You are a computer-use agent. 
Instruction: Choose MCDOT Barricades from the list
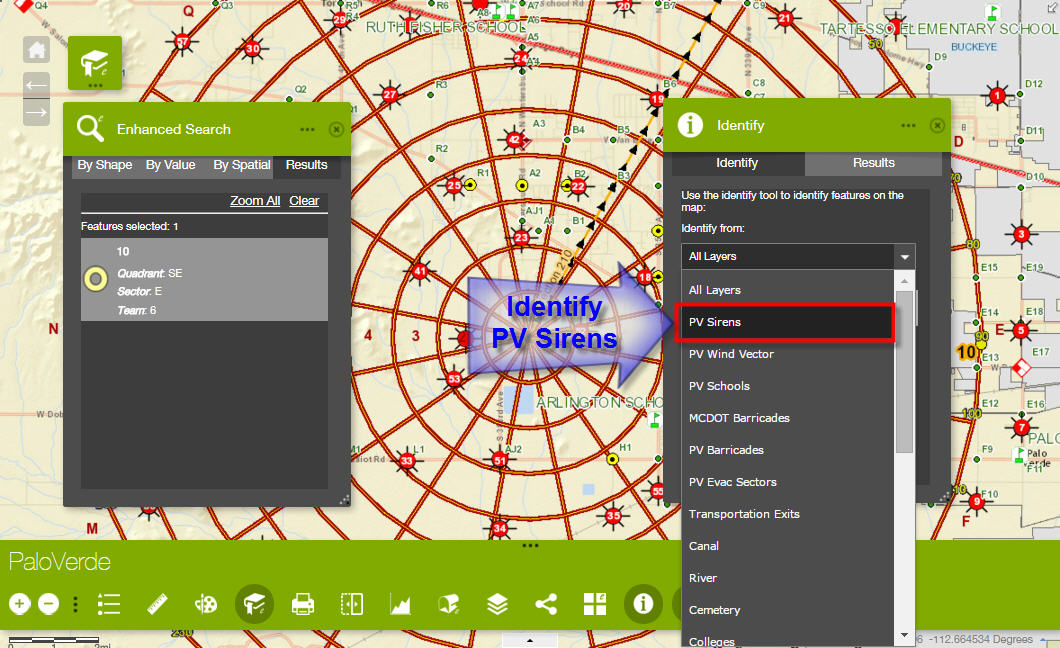(788, 418)
